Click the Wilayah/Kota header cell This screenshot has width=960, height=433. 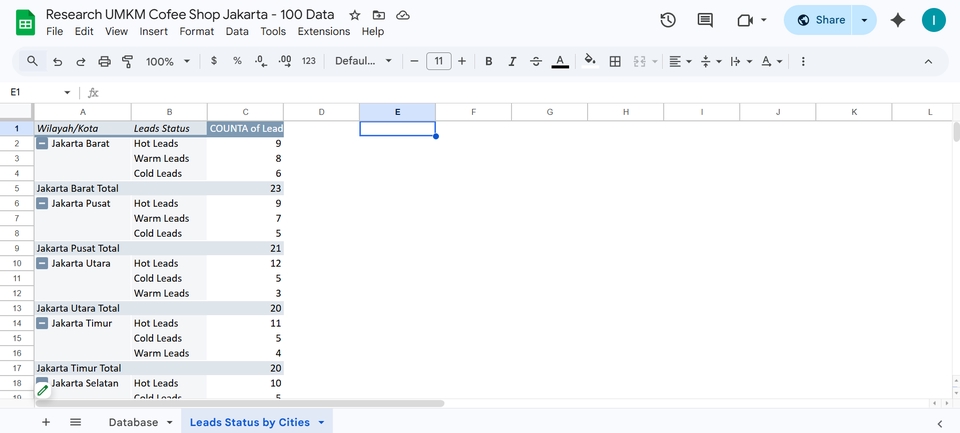coord(83,129)
